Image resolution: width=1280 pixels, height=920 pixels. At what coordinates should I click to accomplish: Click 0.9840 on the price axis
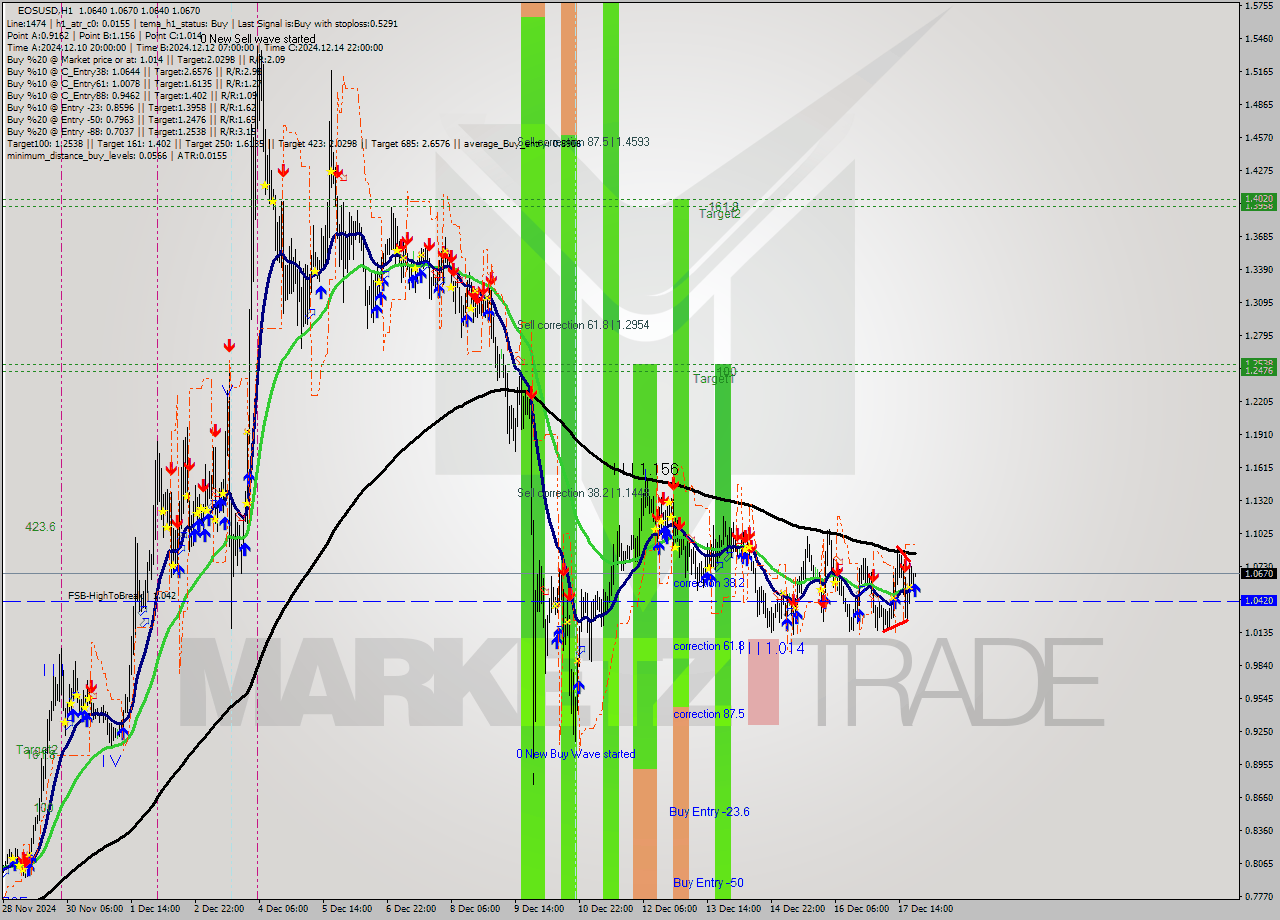point(1257,665)
